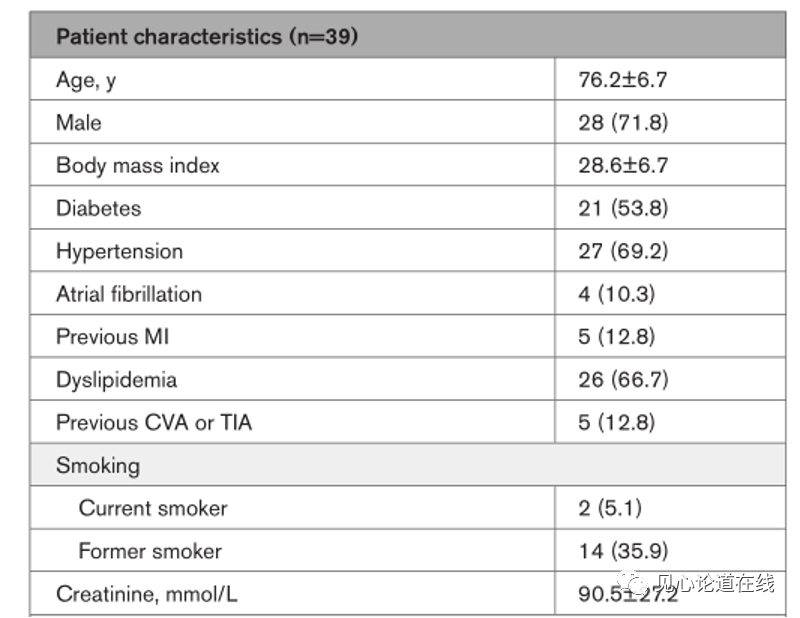Click the Patient characteristics table header

[x=207, y=37]
